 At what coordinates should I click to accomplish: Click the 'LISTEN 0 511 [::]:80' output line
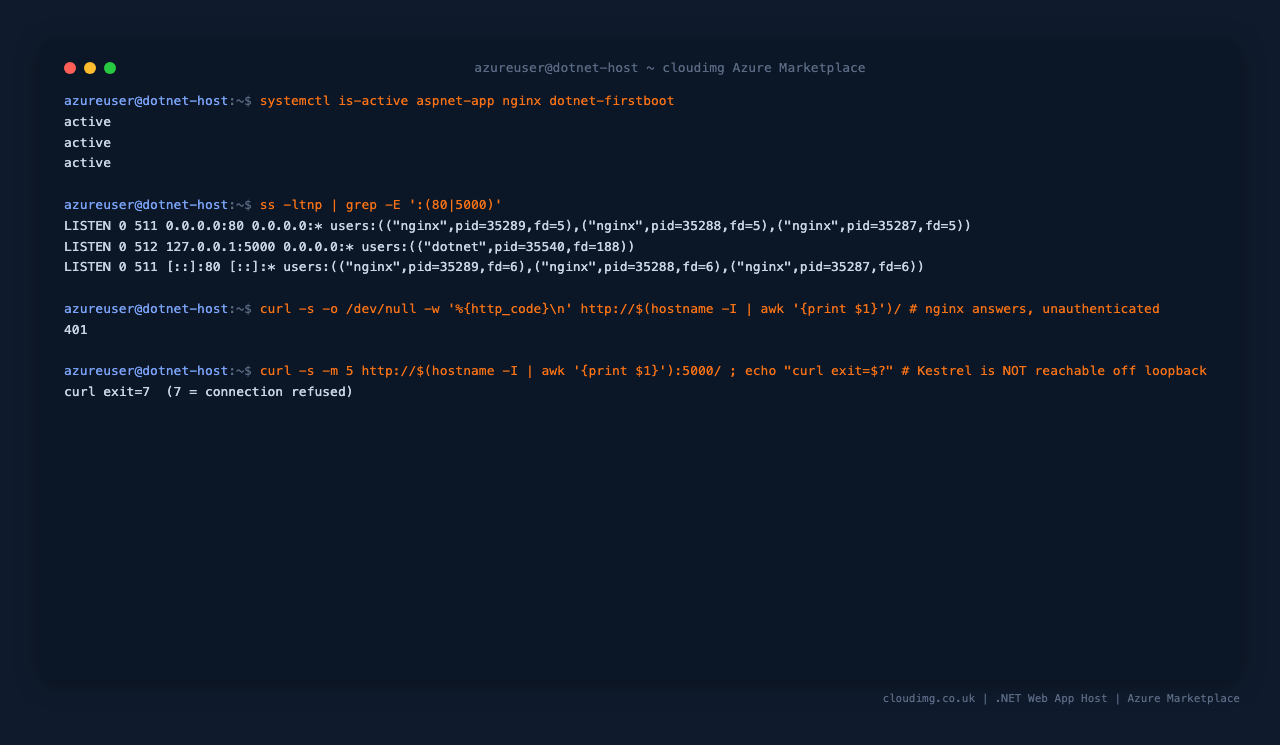pyautogui.click(x=494, y=267)
